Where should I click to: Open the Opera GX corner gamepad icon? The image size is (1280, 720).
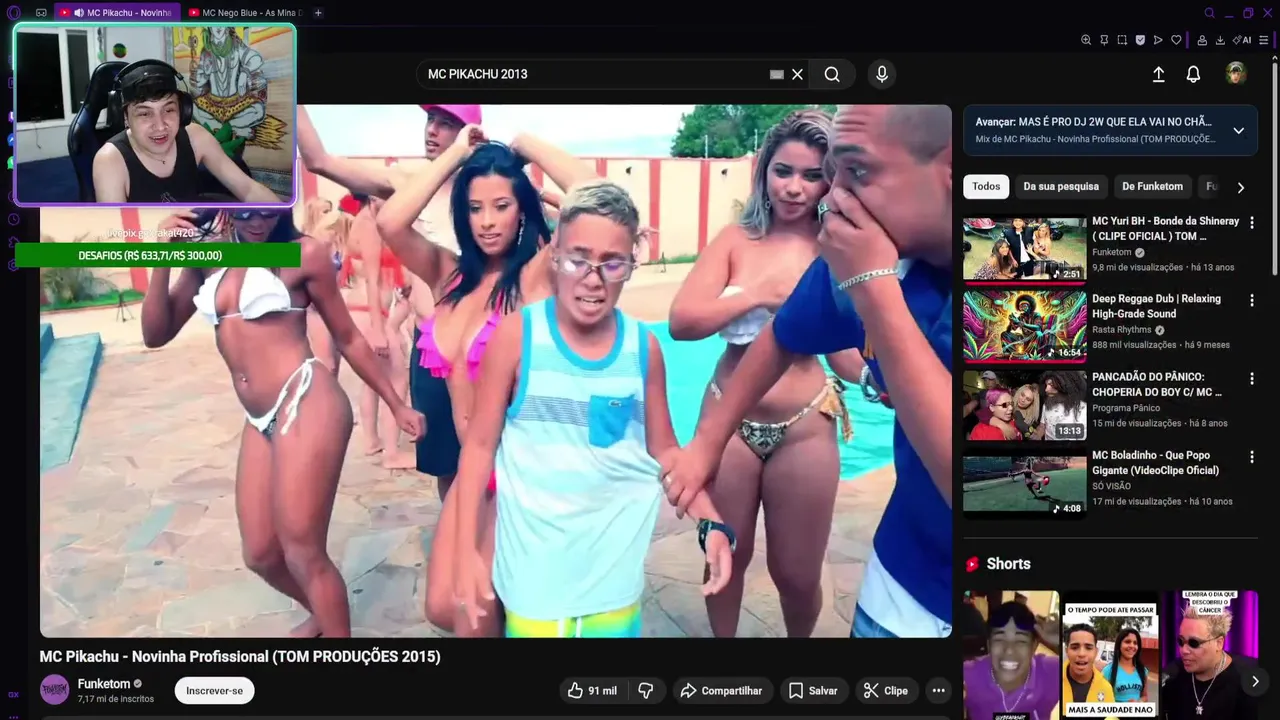tap(41, 13)
